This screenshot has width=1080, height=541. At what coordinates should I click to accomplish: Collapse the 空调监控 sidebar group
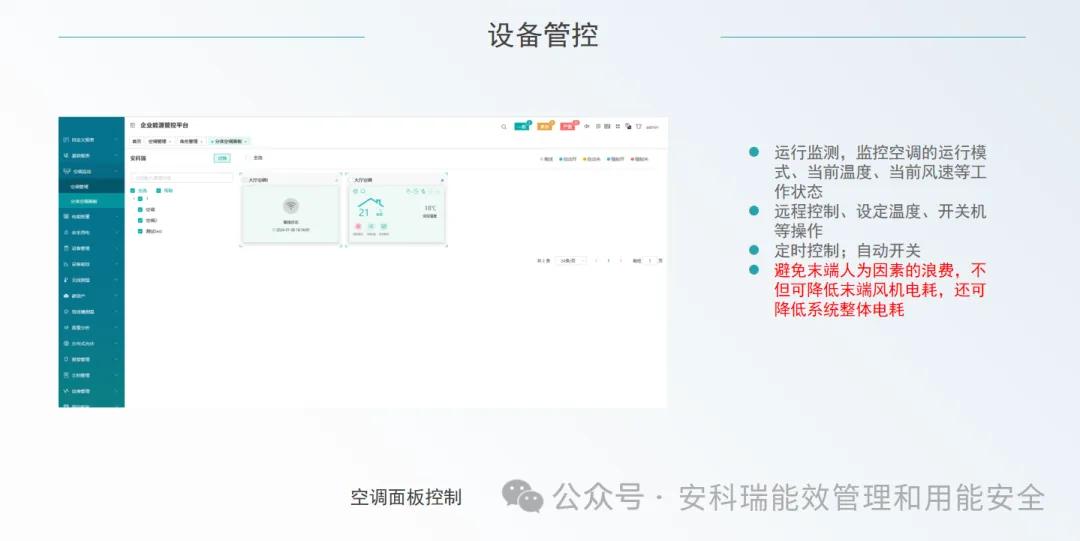click(91, 172)
